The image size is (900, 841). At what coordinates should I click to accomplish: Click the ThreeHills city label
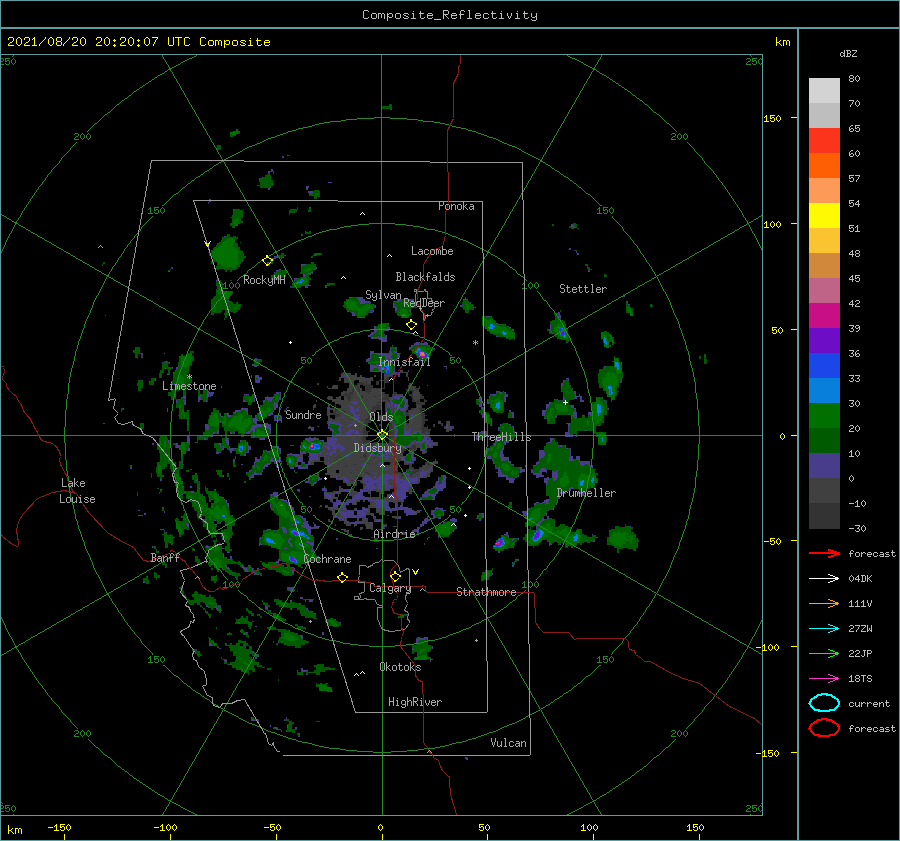[502, 437]
